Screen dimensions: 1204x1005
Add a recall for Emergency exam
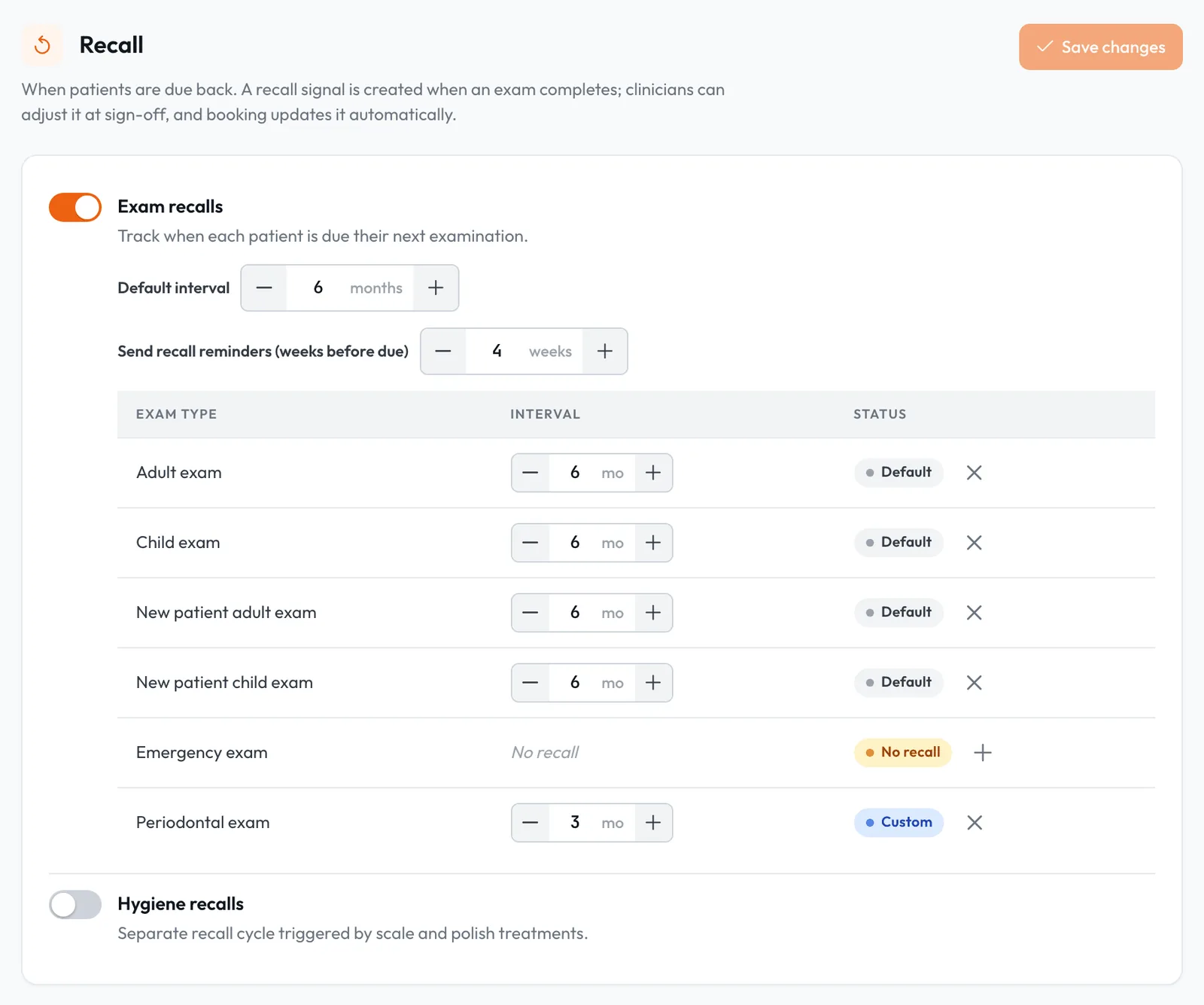983,753
